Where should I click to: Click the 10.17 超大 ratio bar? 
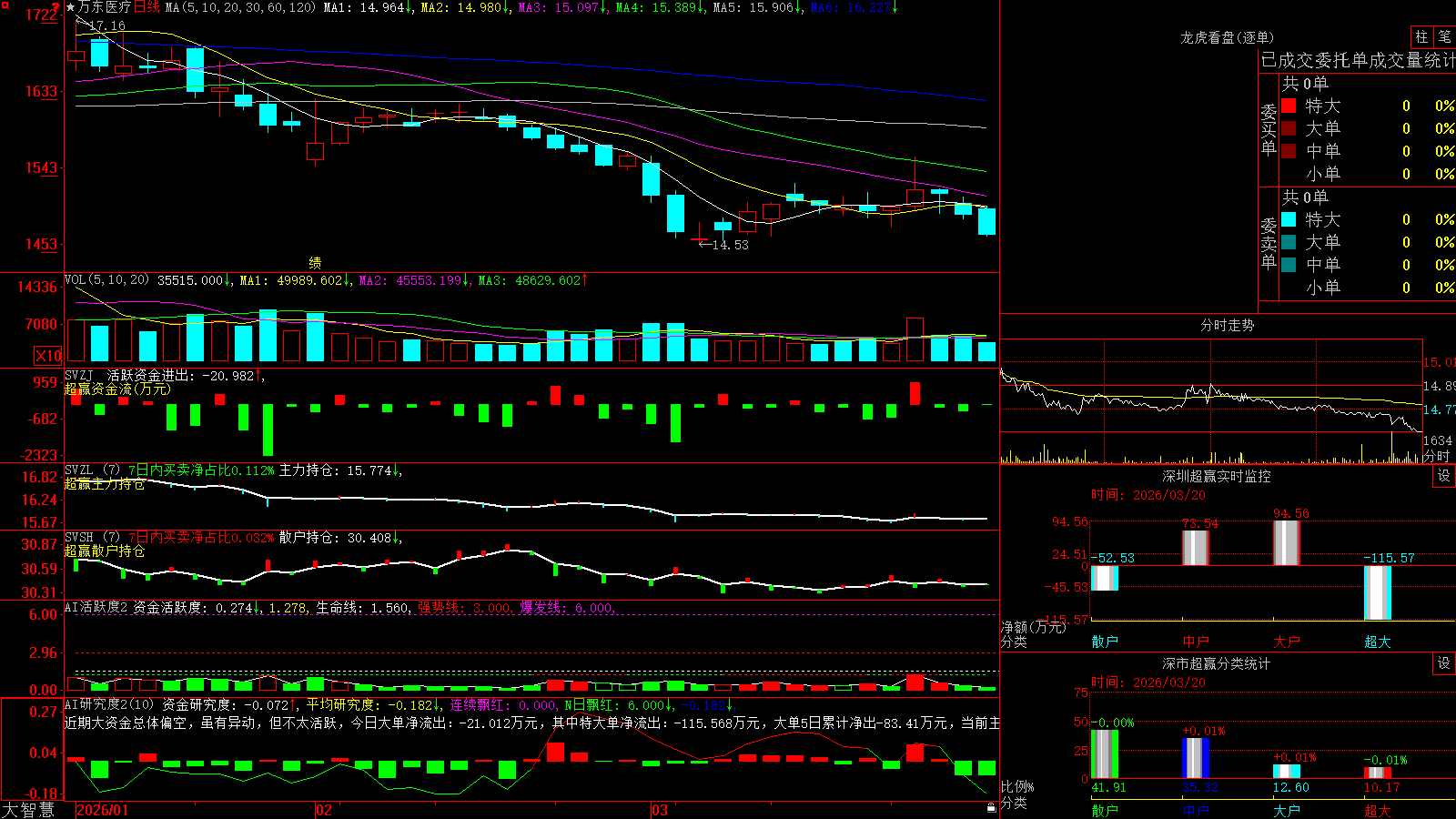(x=1378, y=773)
